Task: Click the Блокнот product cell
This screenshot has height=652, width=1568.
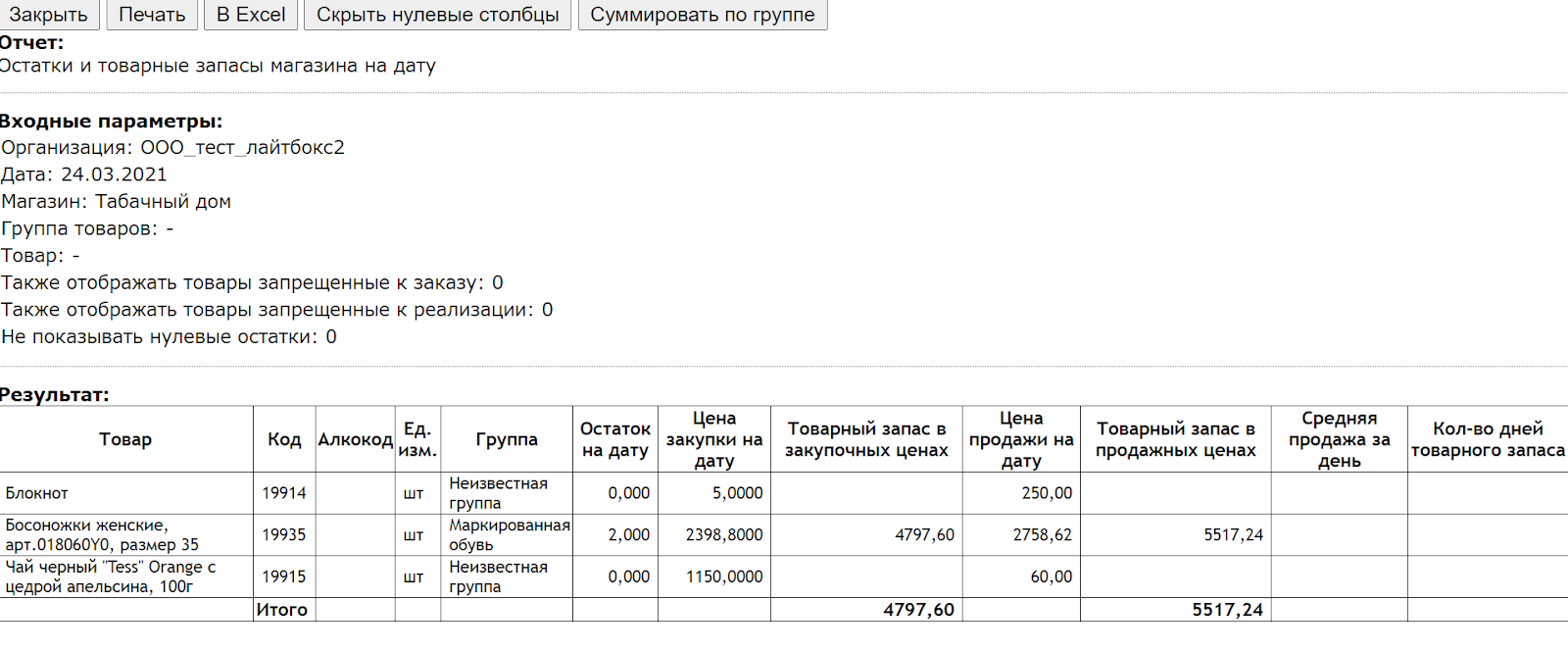Action: (x=37, y=493)
